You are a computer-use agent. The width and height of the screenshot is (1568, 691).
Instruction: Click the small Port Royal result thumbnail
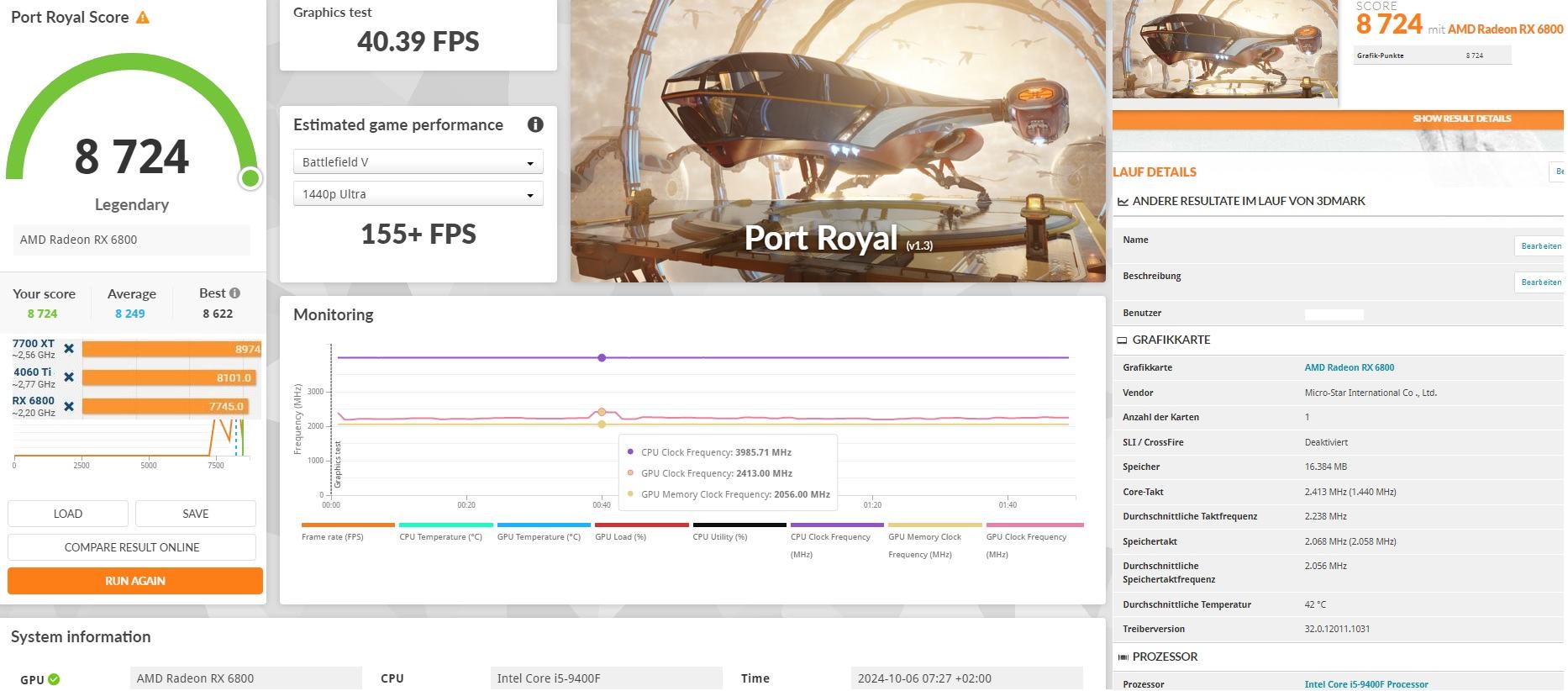pos(1225,49)
